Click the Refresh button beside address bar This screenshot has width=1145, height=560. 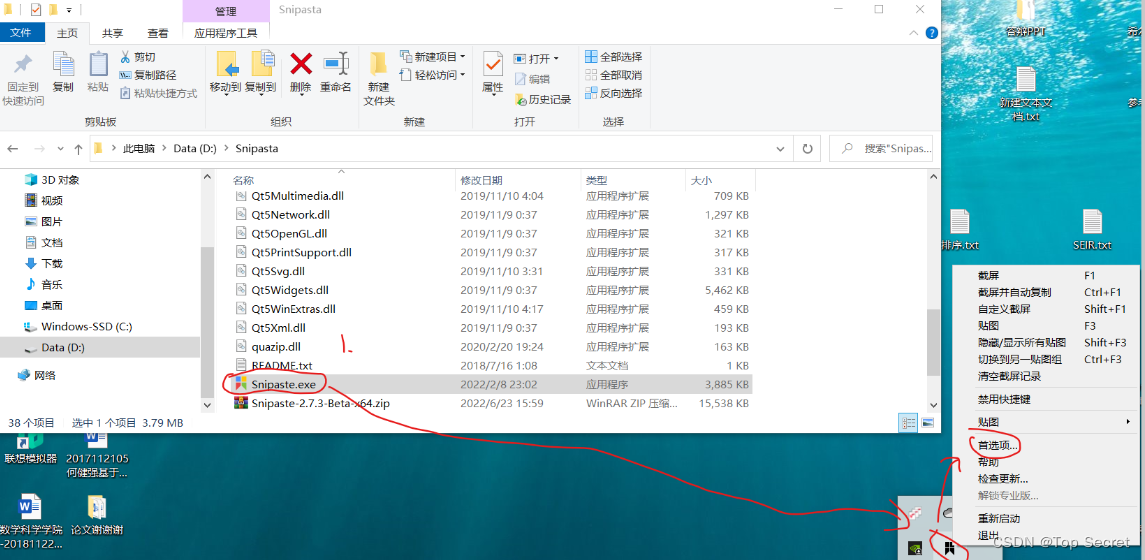[807, 148]
